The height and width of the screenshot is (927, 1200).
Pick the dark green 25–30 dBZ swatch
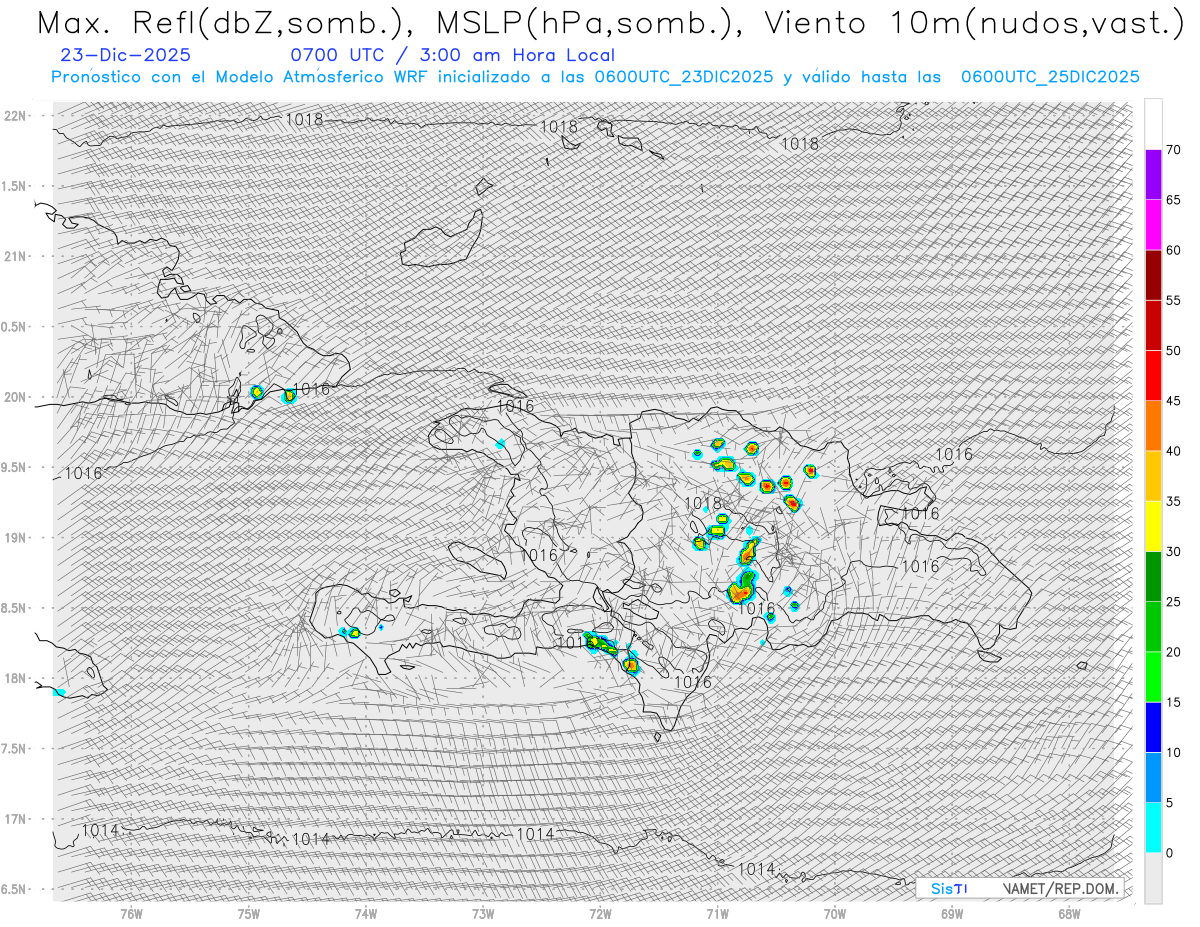tap(1153, 576)
